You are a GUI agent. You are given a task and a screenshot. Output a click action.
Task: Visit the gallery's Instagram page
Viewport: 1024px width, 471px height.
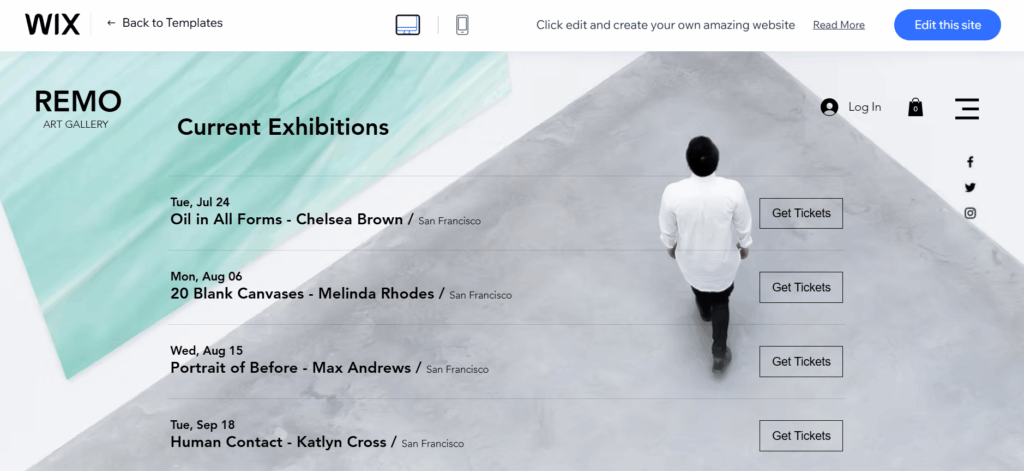click(970, 213)
